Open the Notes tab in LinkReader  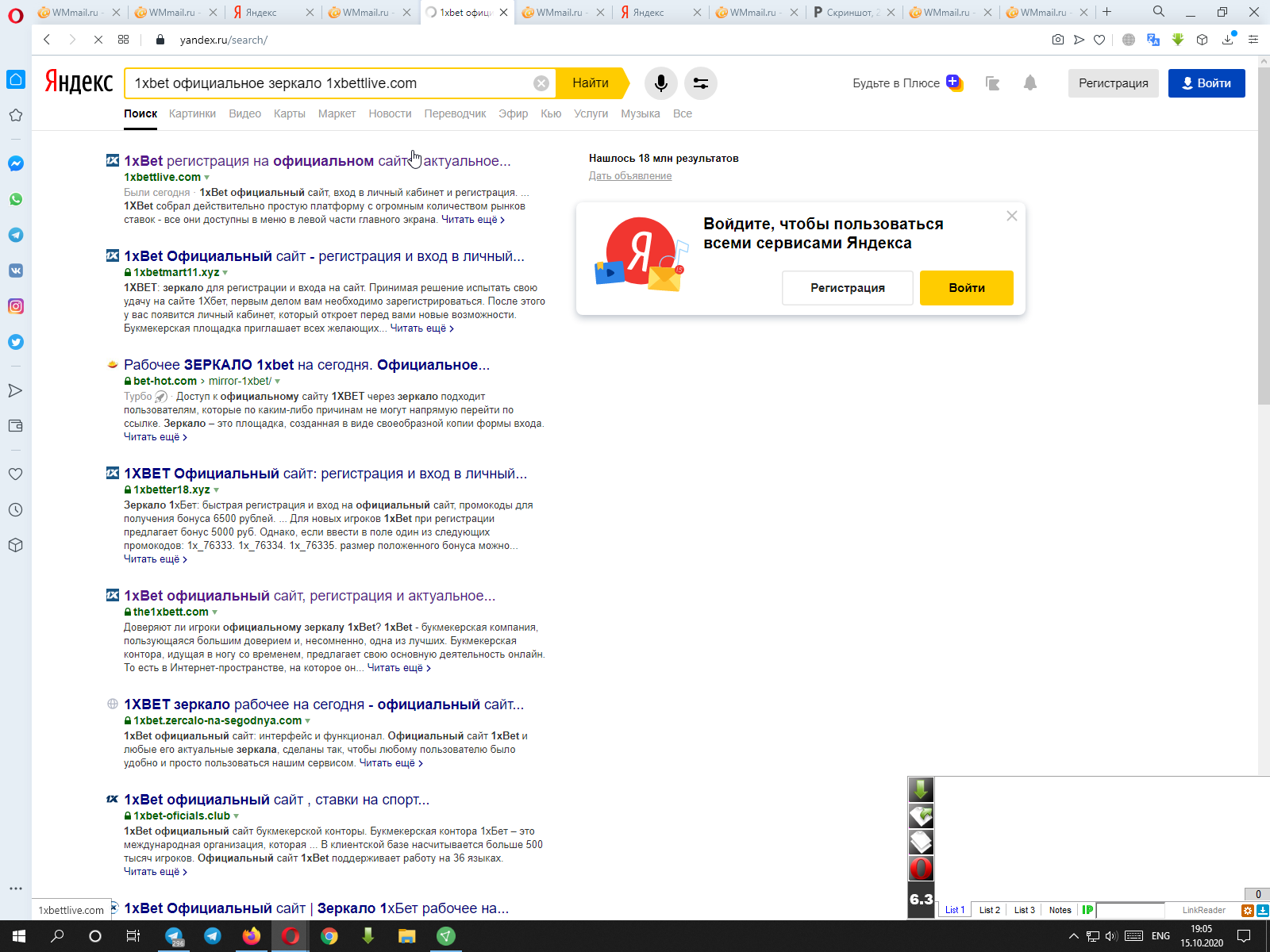1060,910
